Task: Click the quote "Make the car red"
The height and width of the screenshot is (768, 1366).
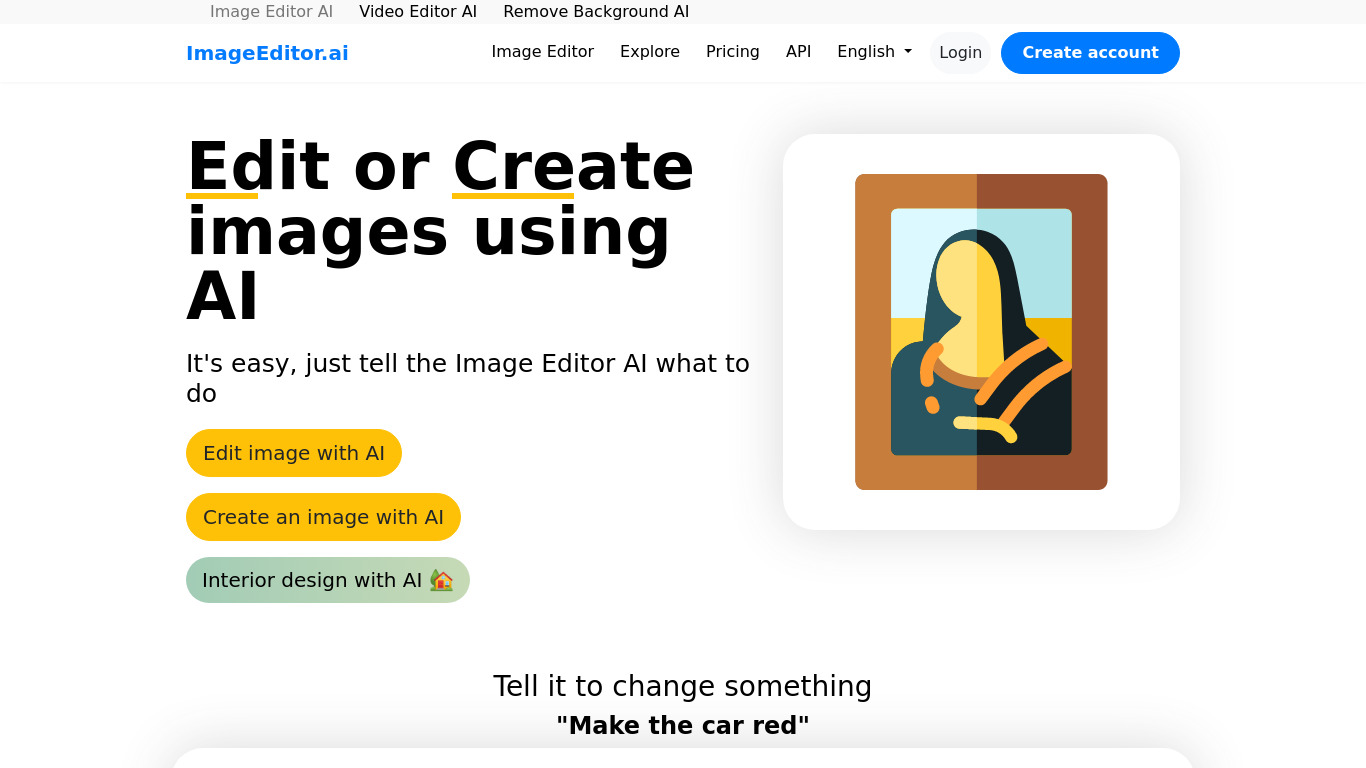Action: pos(683,725)
